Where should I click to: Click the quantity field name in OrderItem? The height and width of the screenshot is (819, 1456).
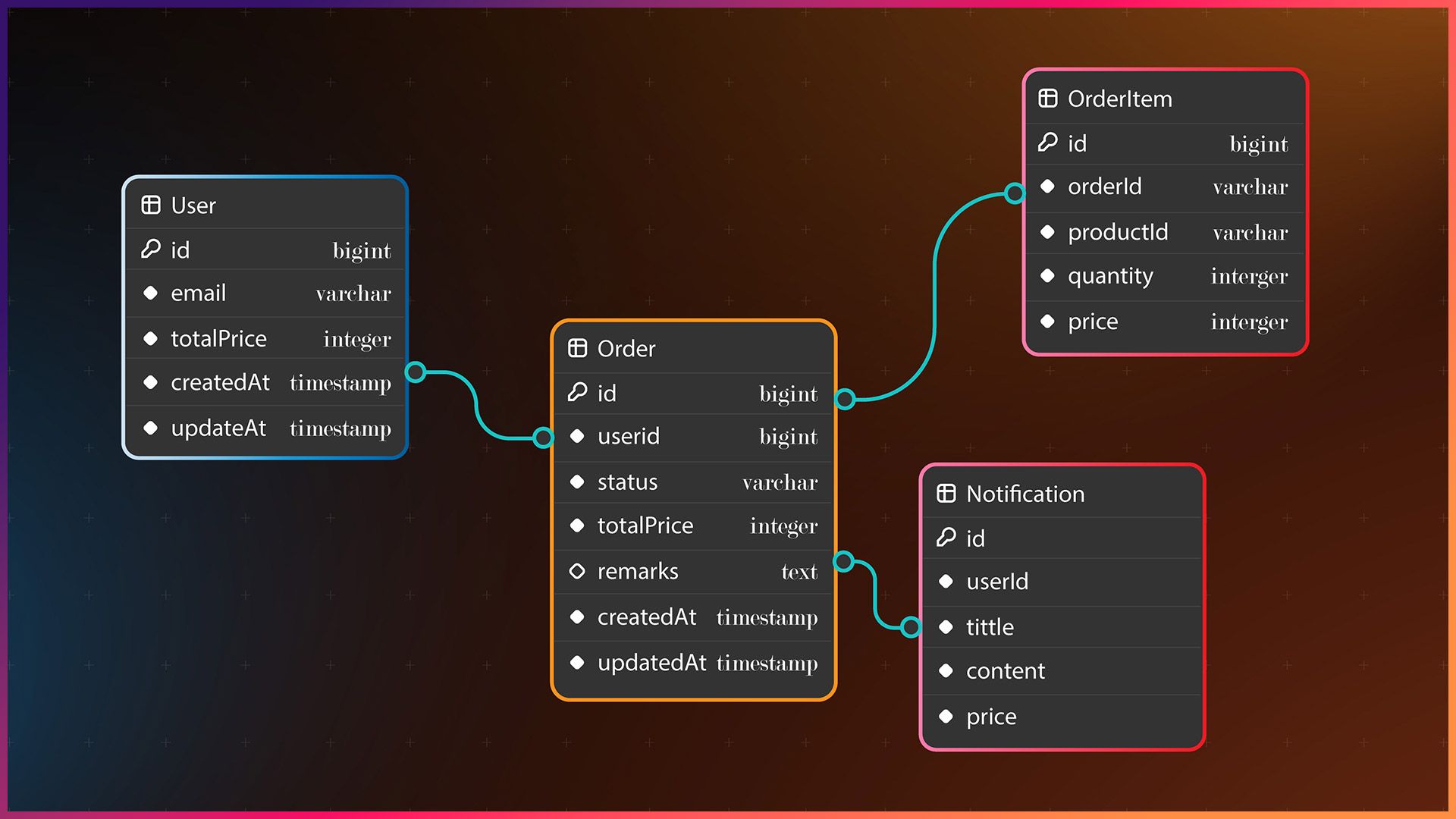pos(1110,277)
